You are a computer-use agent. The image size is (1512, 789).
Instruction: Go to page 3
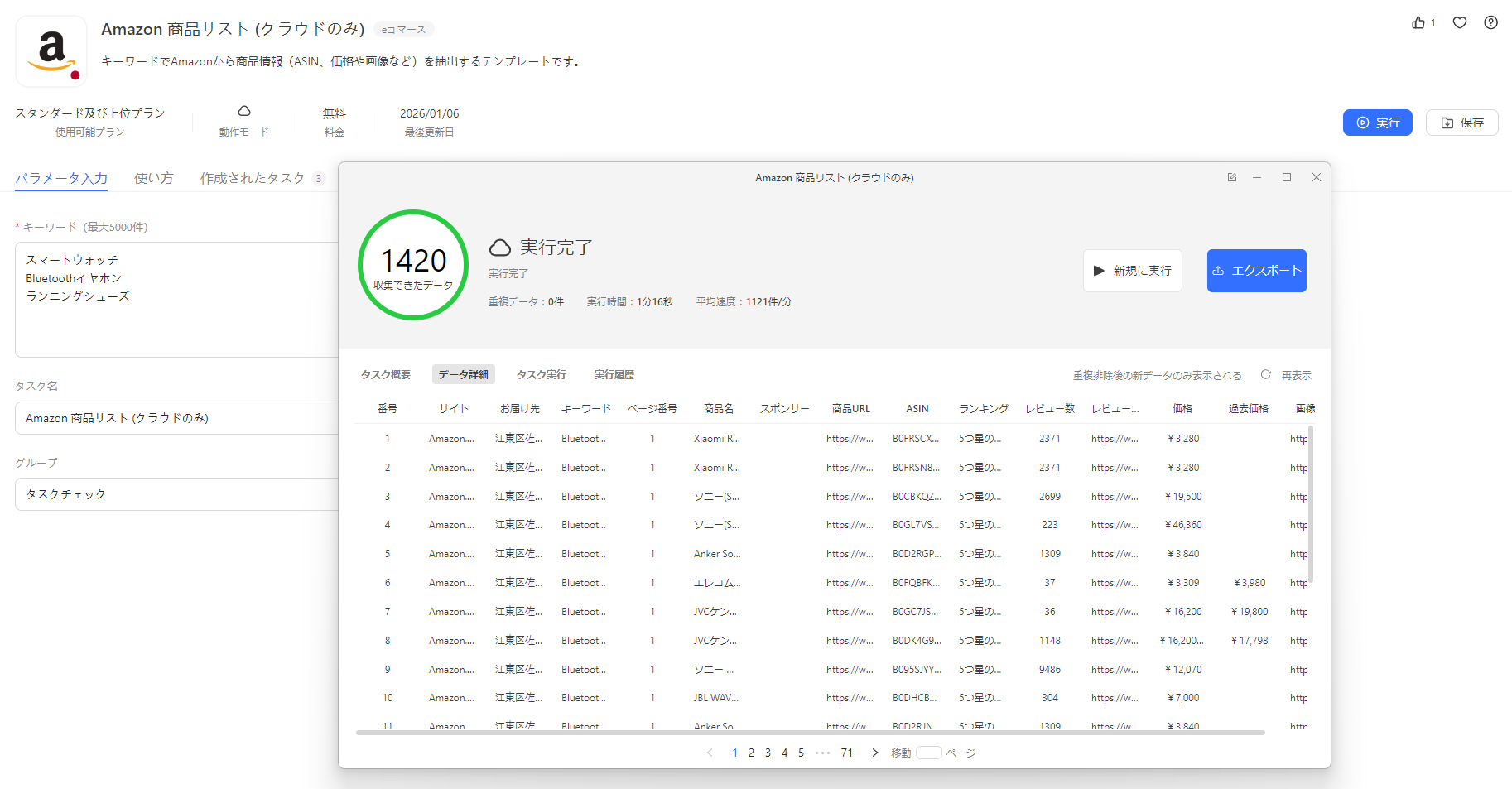click(768, 753)
